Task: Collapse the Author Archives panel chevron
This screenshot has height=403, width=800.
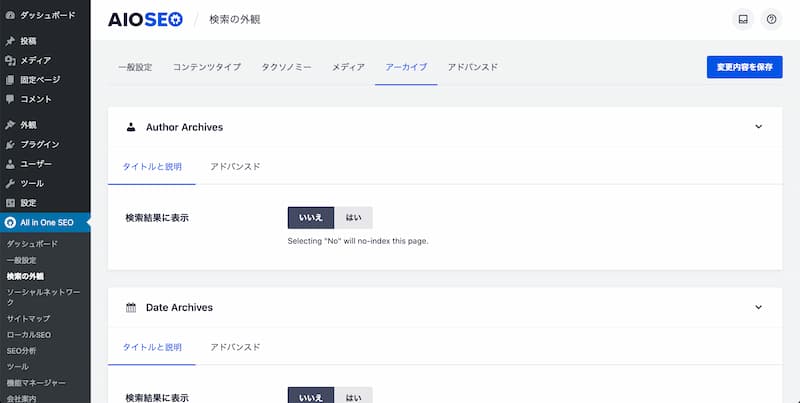Action: click(x=759, y=127)
